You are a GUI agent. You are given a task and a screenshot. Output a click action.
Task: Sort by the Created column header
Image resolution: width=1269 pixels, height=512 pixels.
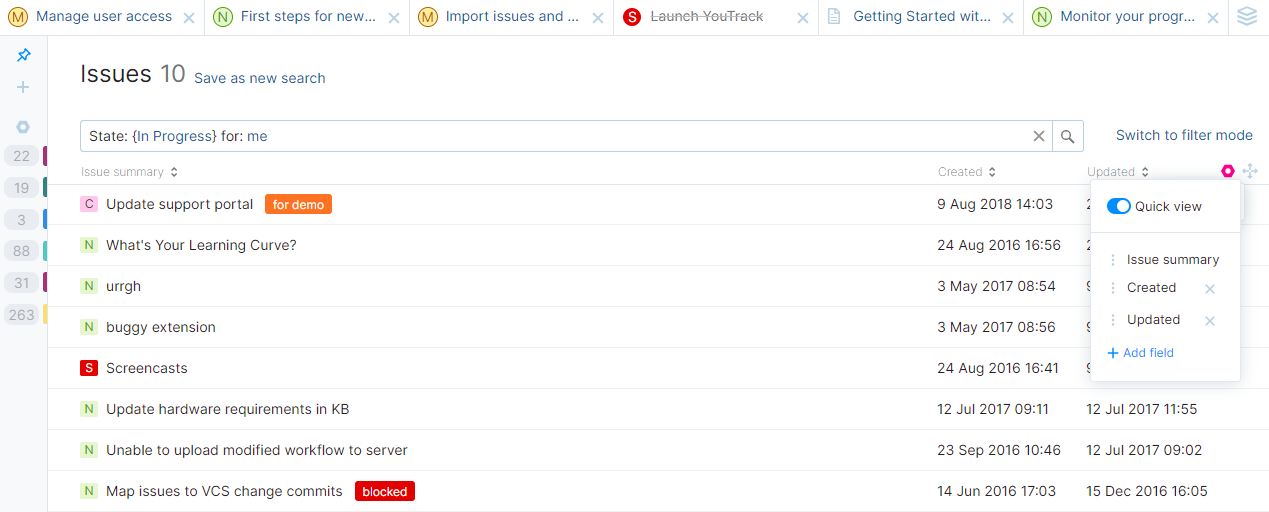point(967,172)
